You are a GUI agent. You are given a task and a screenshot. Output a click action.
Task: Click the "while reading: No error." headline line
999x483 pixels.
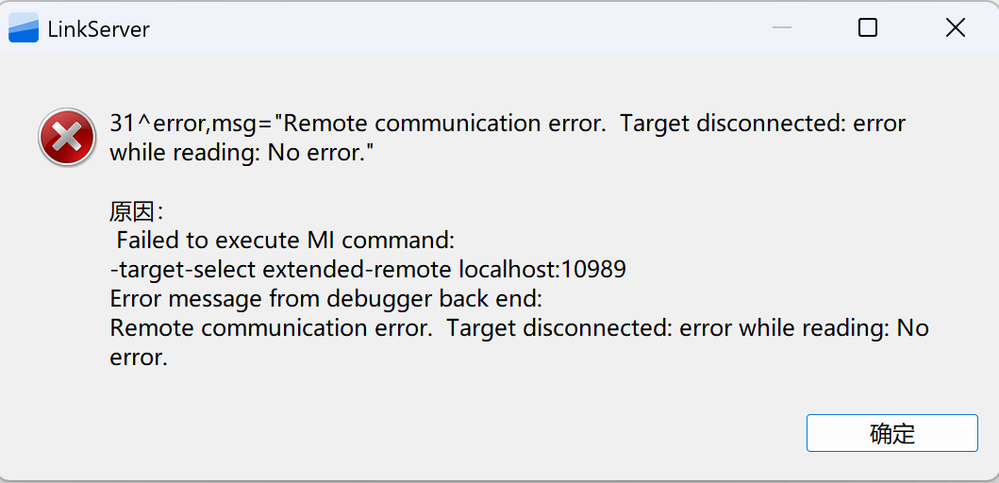click(246, 153)
